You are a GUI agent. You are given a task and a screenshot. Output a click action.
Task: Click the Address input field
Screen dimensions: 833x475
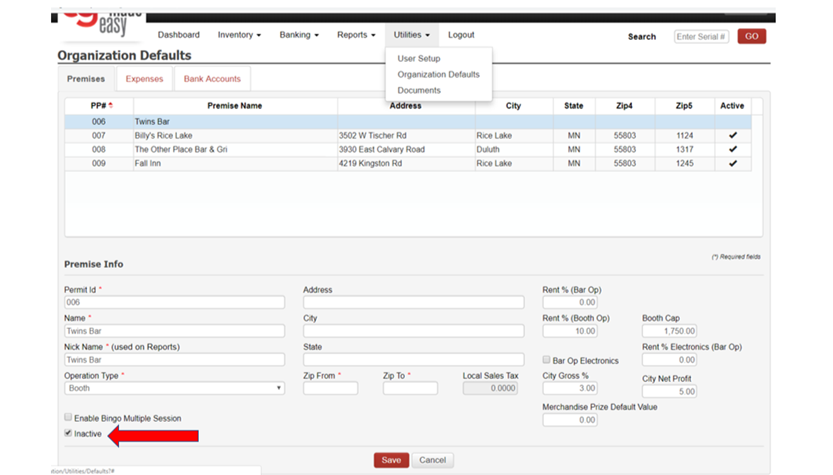coord(413,302)
